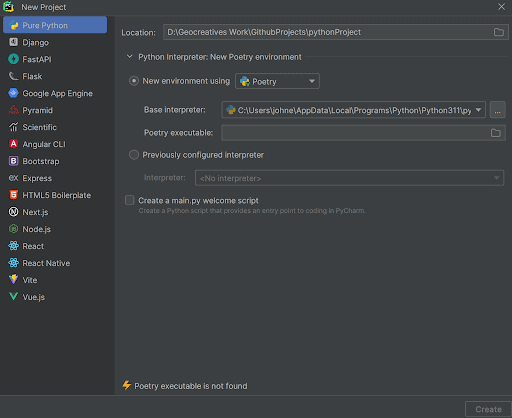
Task: Click the Pyramid icon
Action: [x=14, y=110]
